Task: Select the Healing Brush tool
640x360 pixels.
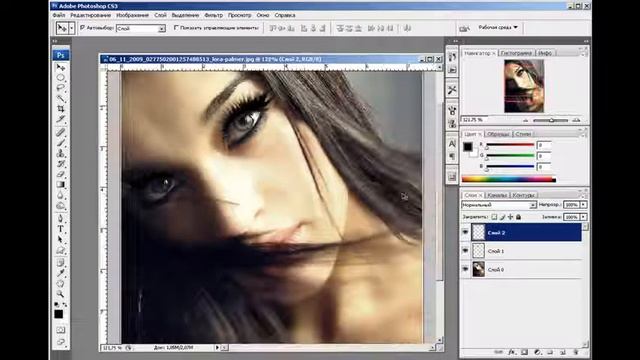Action: (60, 132)
